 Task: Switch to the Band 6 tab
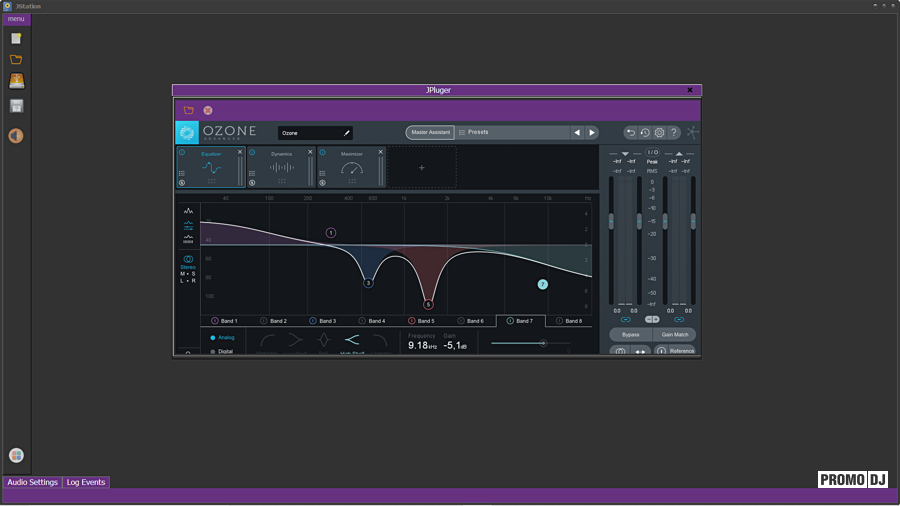(471, 321)
